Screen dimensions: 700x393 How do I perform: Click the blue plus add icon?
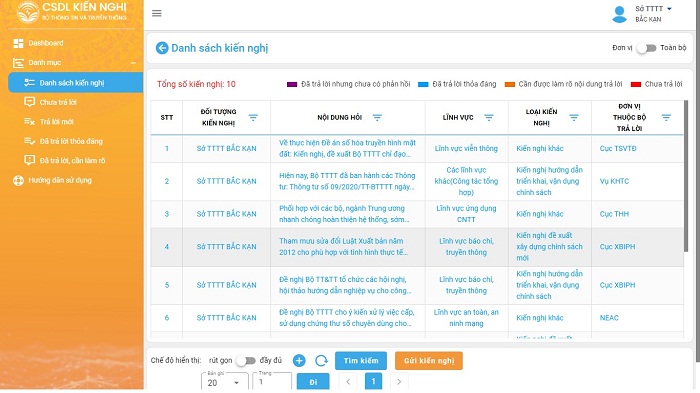(x=299, y=360)
